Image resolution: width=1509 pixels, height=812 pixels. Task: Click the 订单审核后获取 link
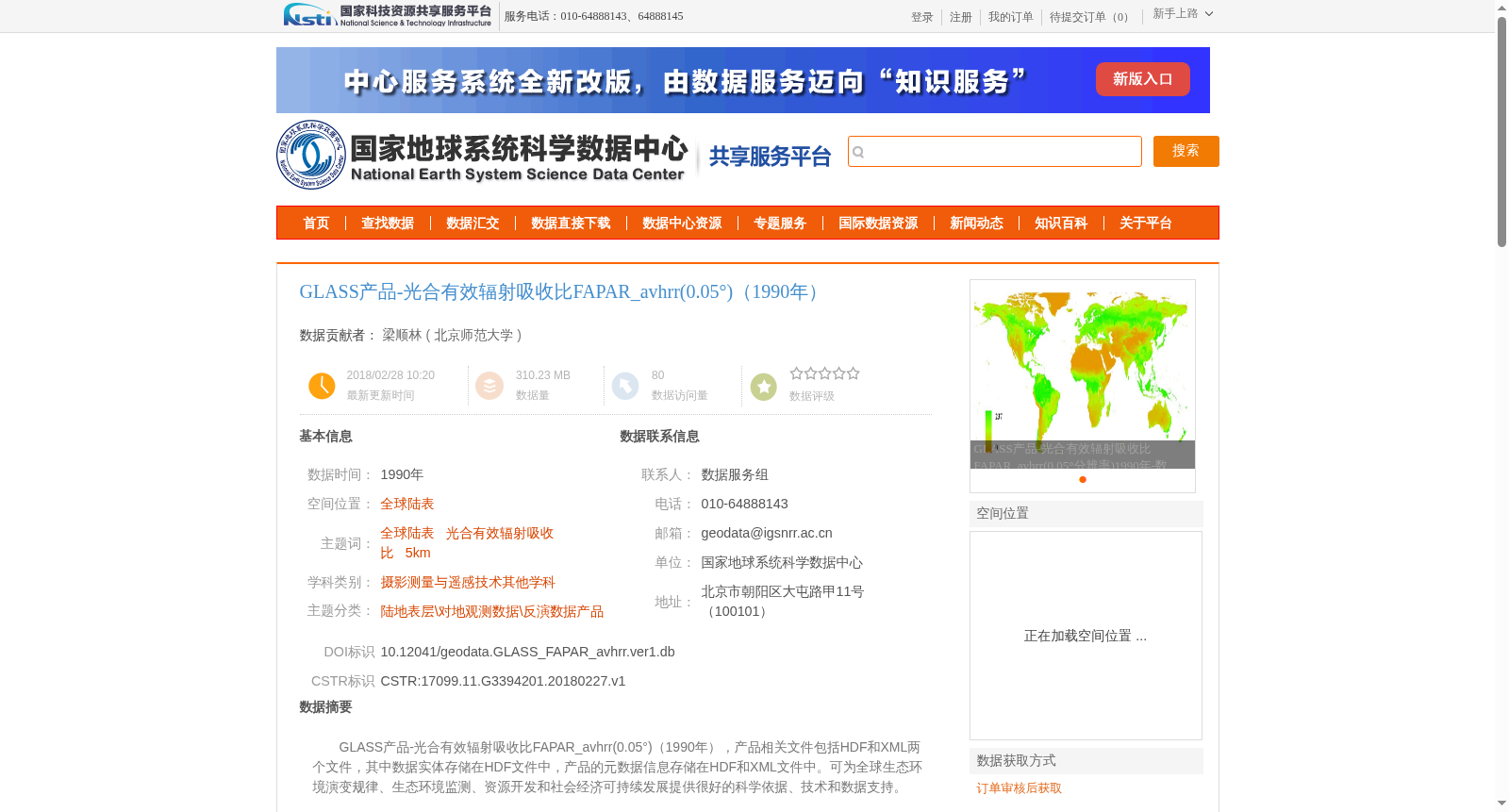(x=1019, y=788)
